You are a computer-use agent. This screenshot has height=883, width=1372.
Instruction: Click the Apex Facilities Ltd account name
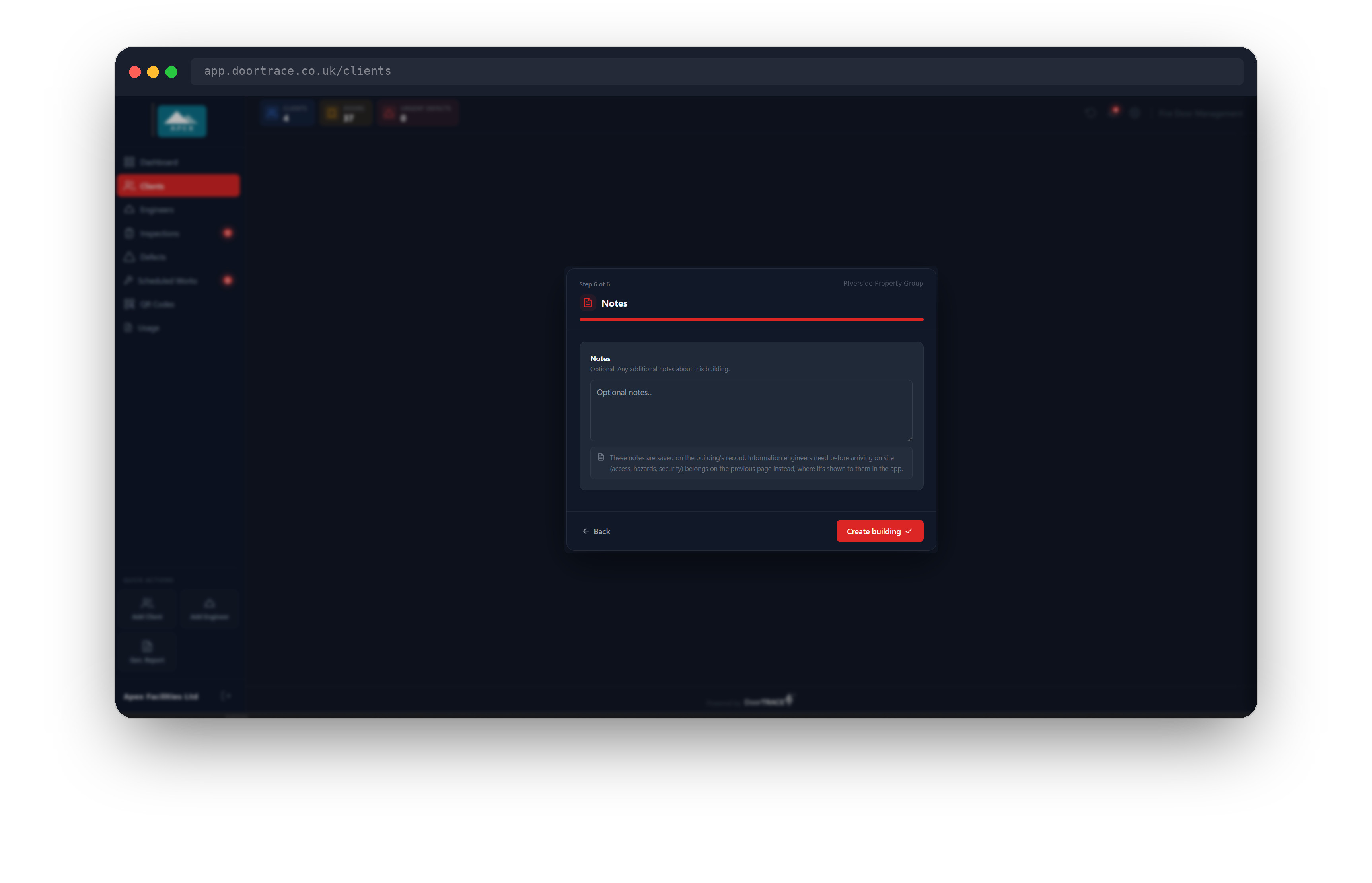161,696
